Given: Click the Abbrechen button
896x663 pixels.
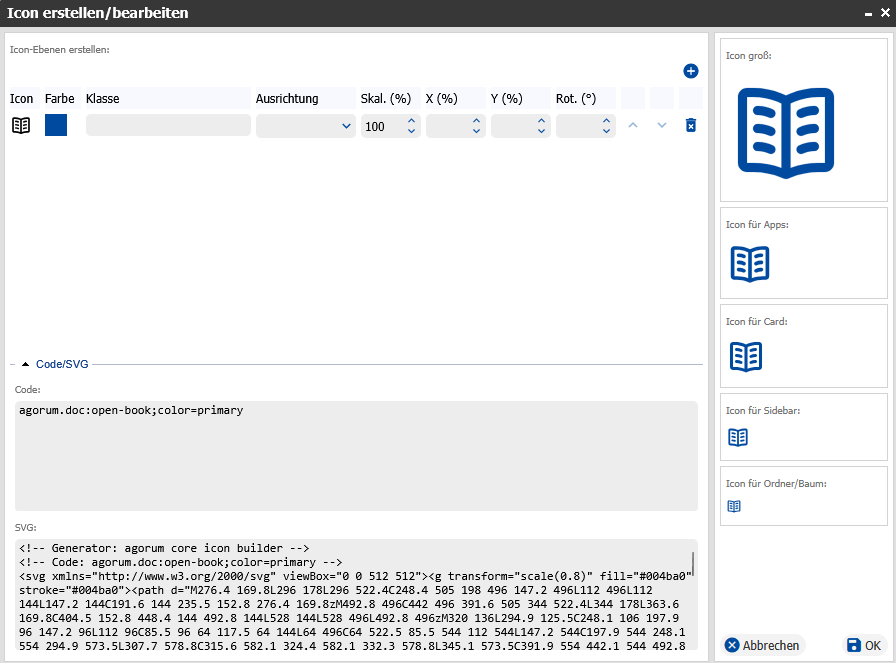Looking at the screenshot, I should point(762,645).
